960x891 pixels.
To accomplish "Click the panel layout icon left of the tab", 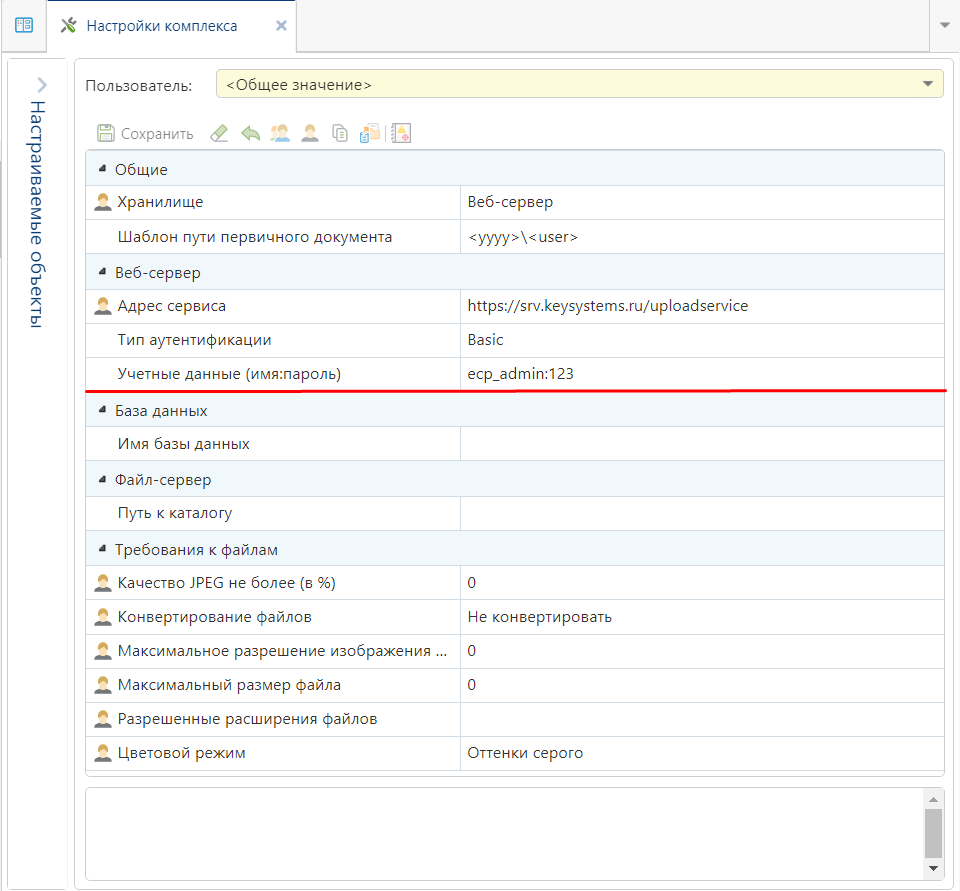I will [x=24, y=25].
